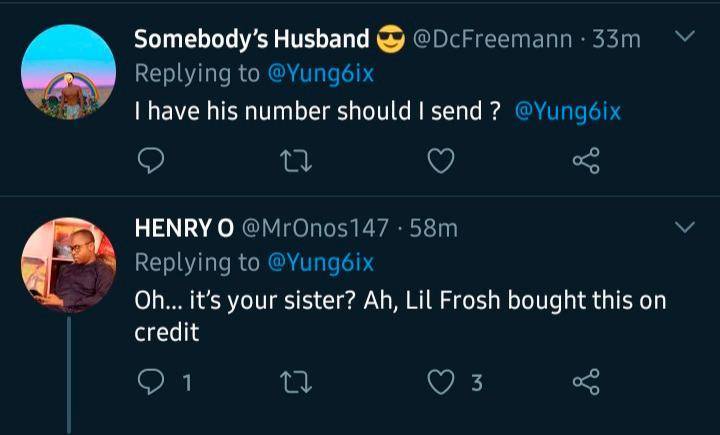This screenshot has height=435, width=720.
Task: Open @Yung6ix under HENRY O's Replying to
Action: coord(321,263)
